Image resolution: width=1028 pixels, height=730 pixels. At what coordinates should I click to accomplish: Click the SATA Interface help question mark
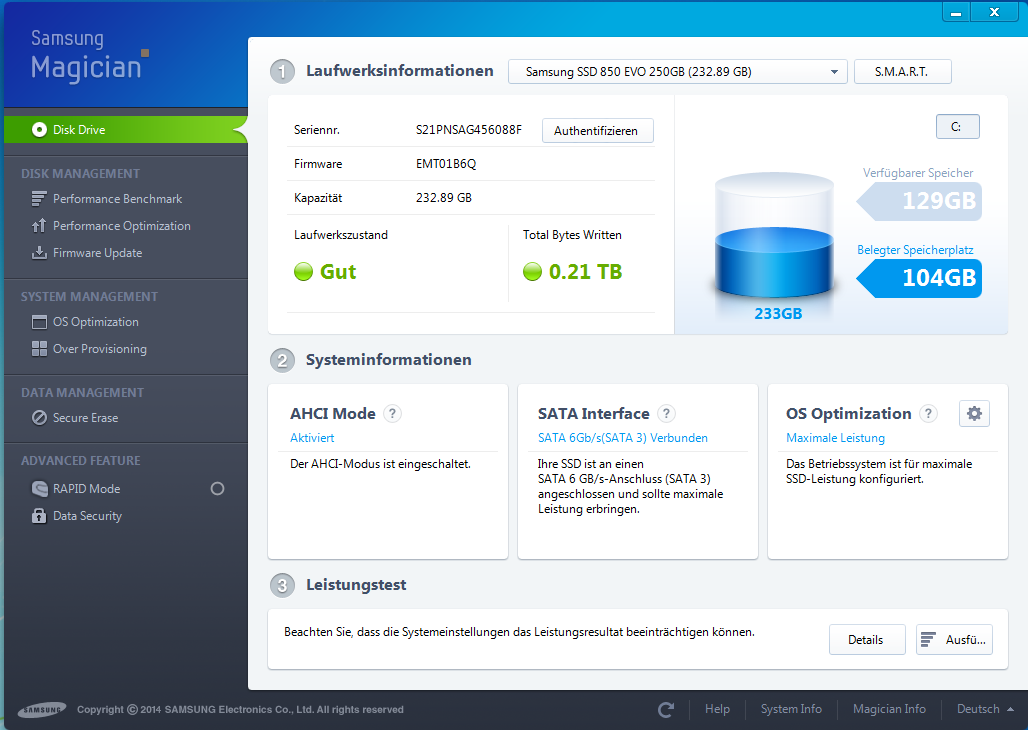click(x=666, y=414)
